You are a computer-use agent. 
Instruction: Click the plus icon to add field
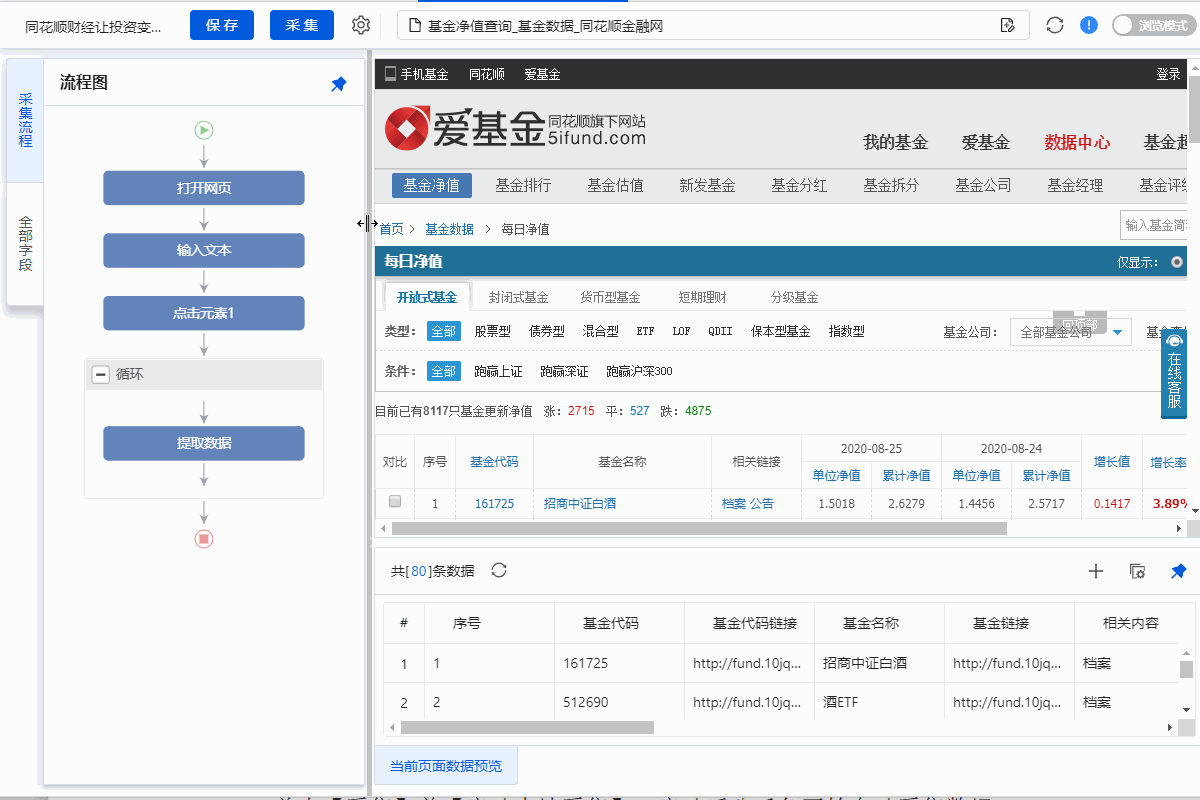(1096, 571)
